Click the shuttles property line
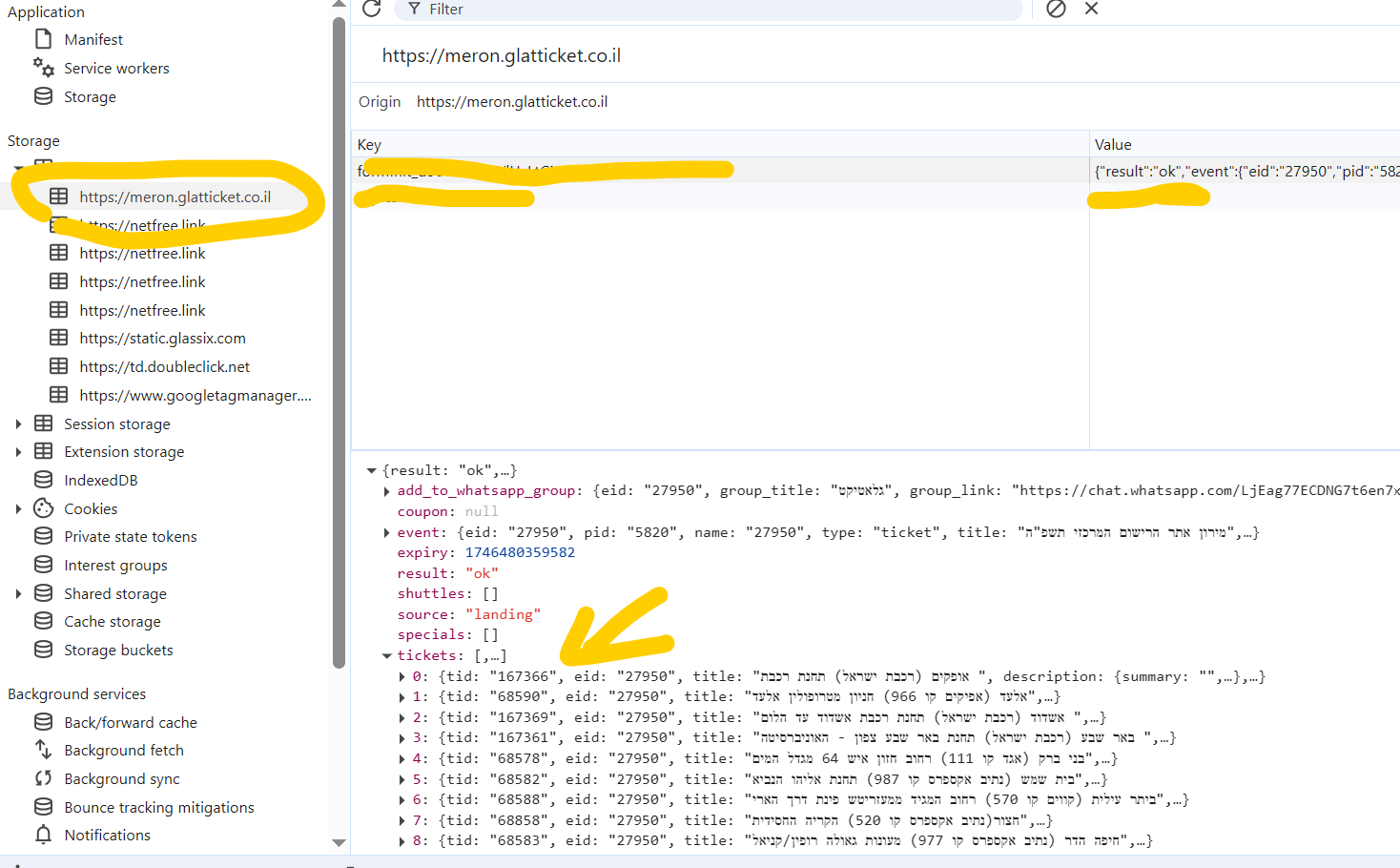 pos(447,593)
